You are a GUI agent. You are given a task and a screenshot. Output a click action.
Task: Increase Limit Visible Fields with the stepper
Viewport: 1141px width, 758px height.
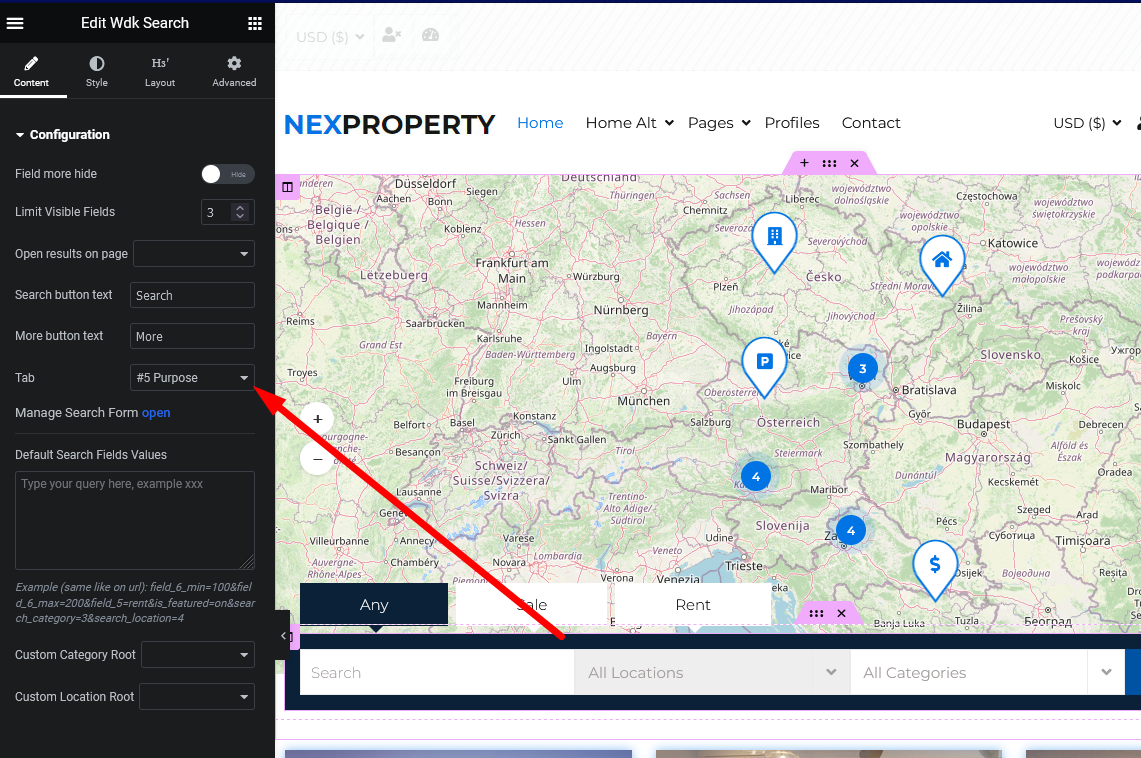pyautogui.click(x=242, y=207)
